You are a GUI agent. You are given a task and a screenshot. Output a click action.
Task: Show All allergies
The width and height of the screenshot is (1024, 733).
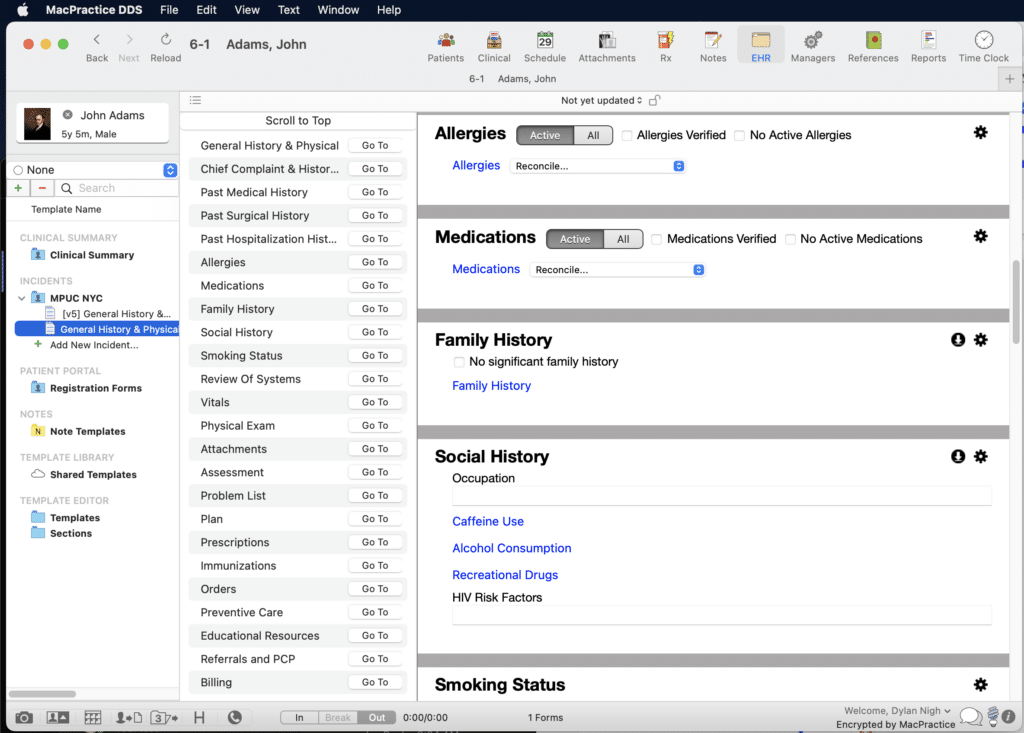(593, 135)
